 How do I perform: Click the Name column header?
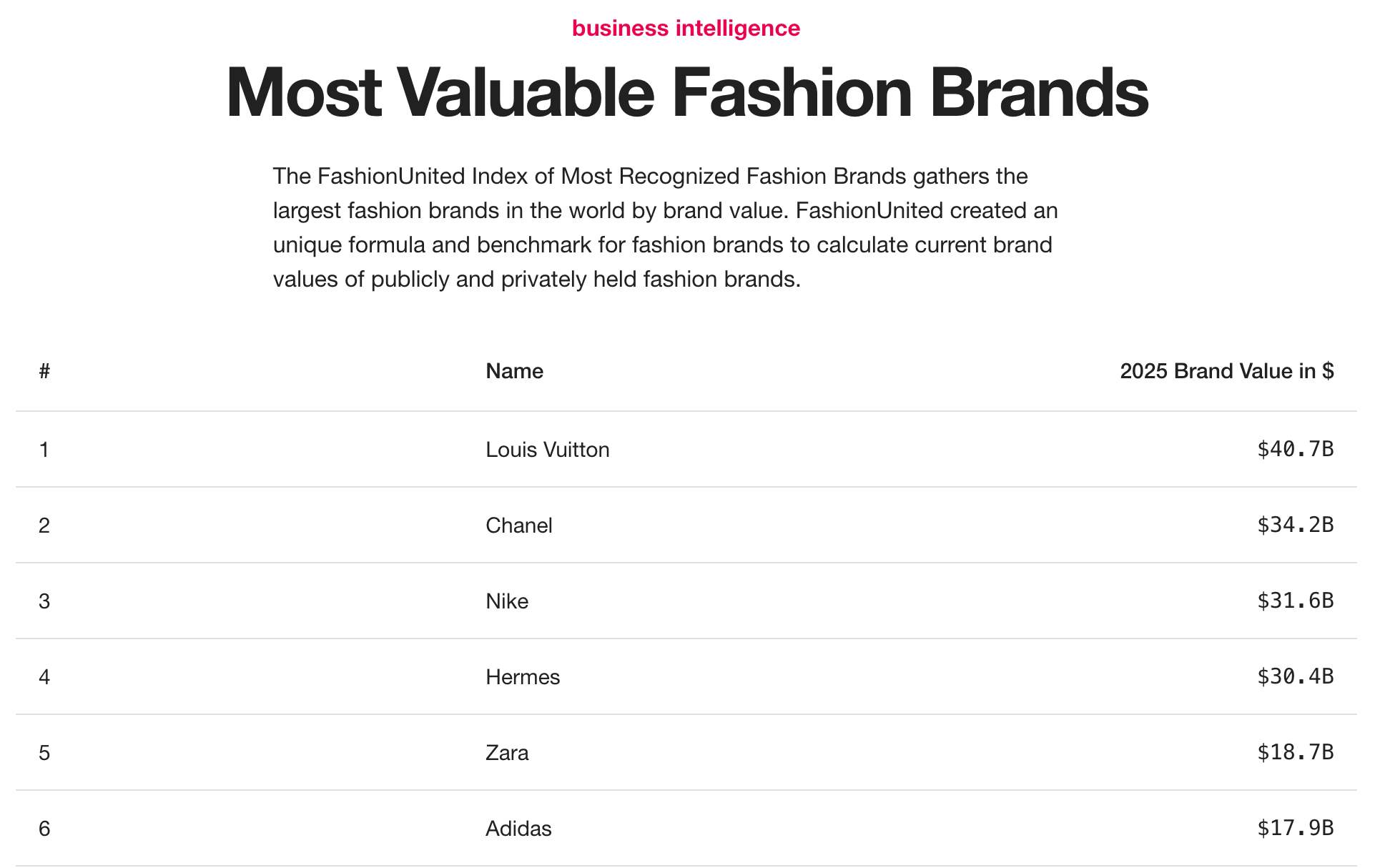click(x=514, y=371)
